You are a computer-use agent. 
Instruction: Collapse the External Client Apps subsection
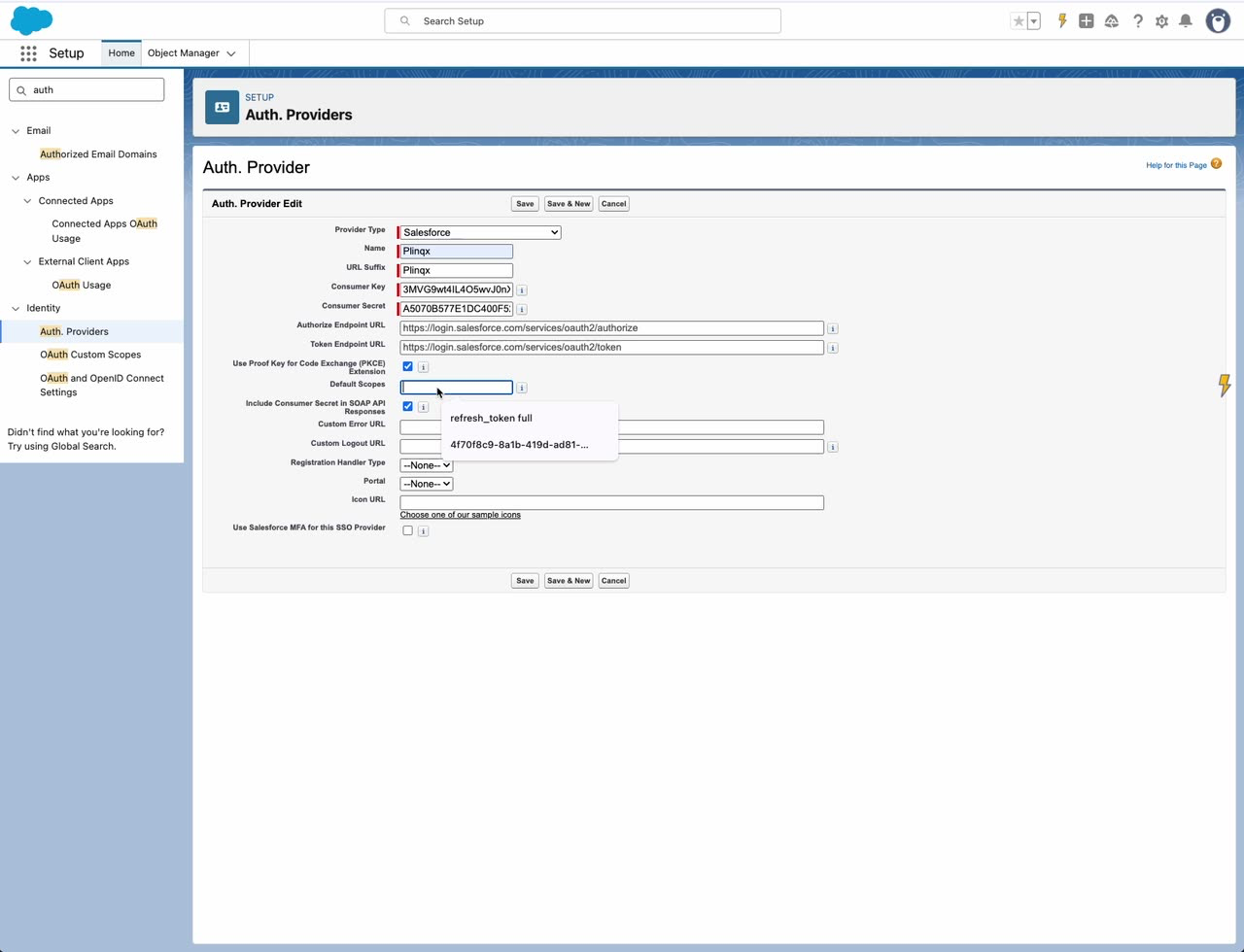coord(27,261)
